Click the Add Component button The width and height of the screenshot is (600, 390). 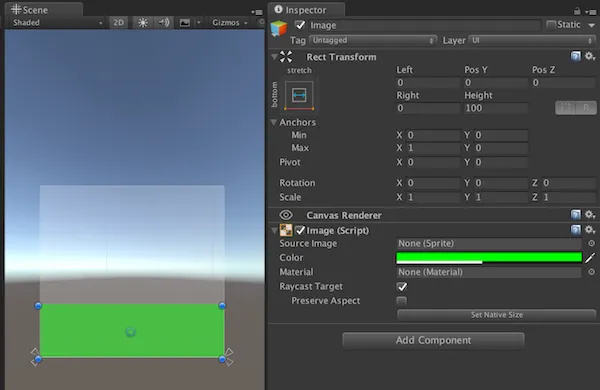pyautogui.click(x=433, y=340)
